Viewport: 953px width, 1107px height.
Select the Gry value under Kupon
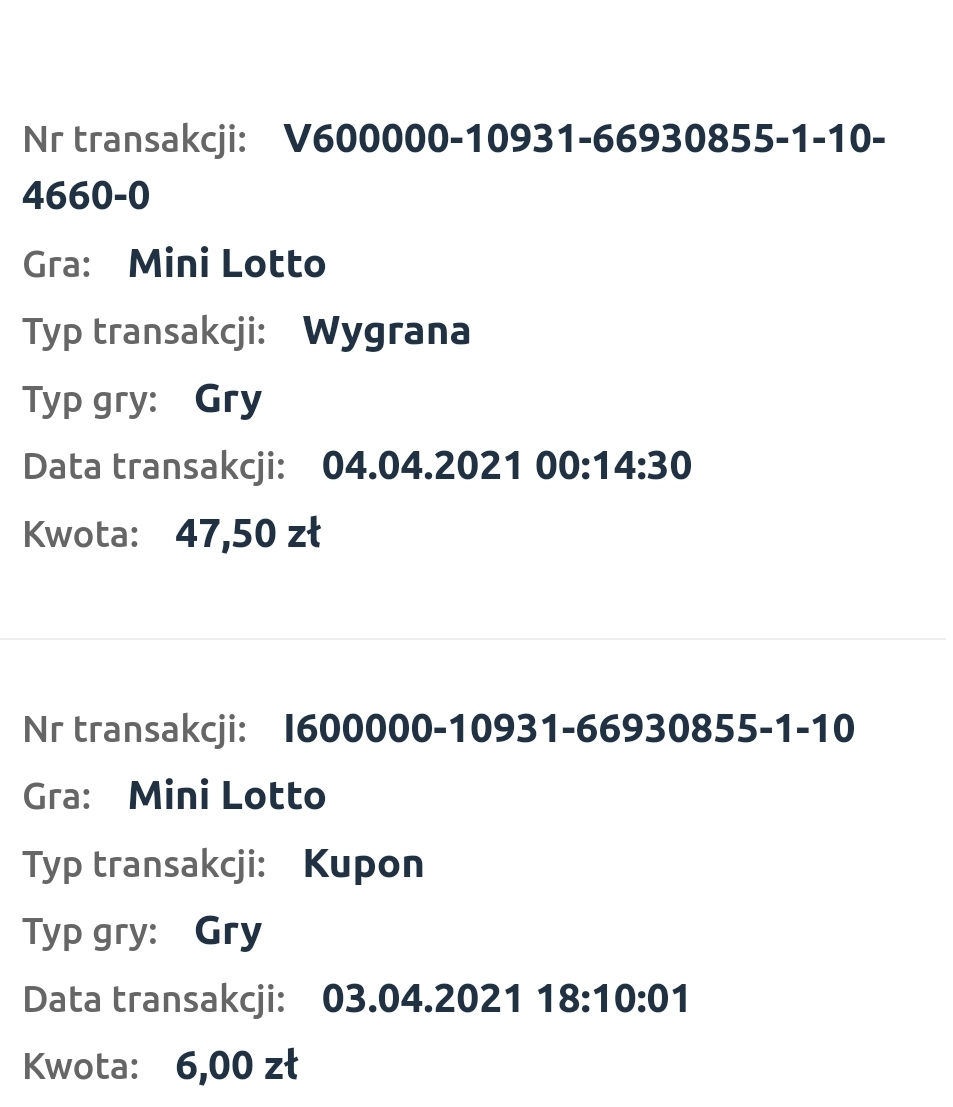pos(228,932)
